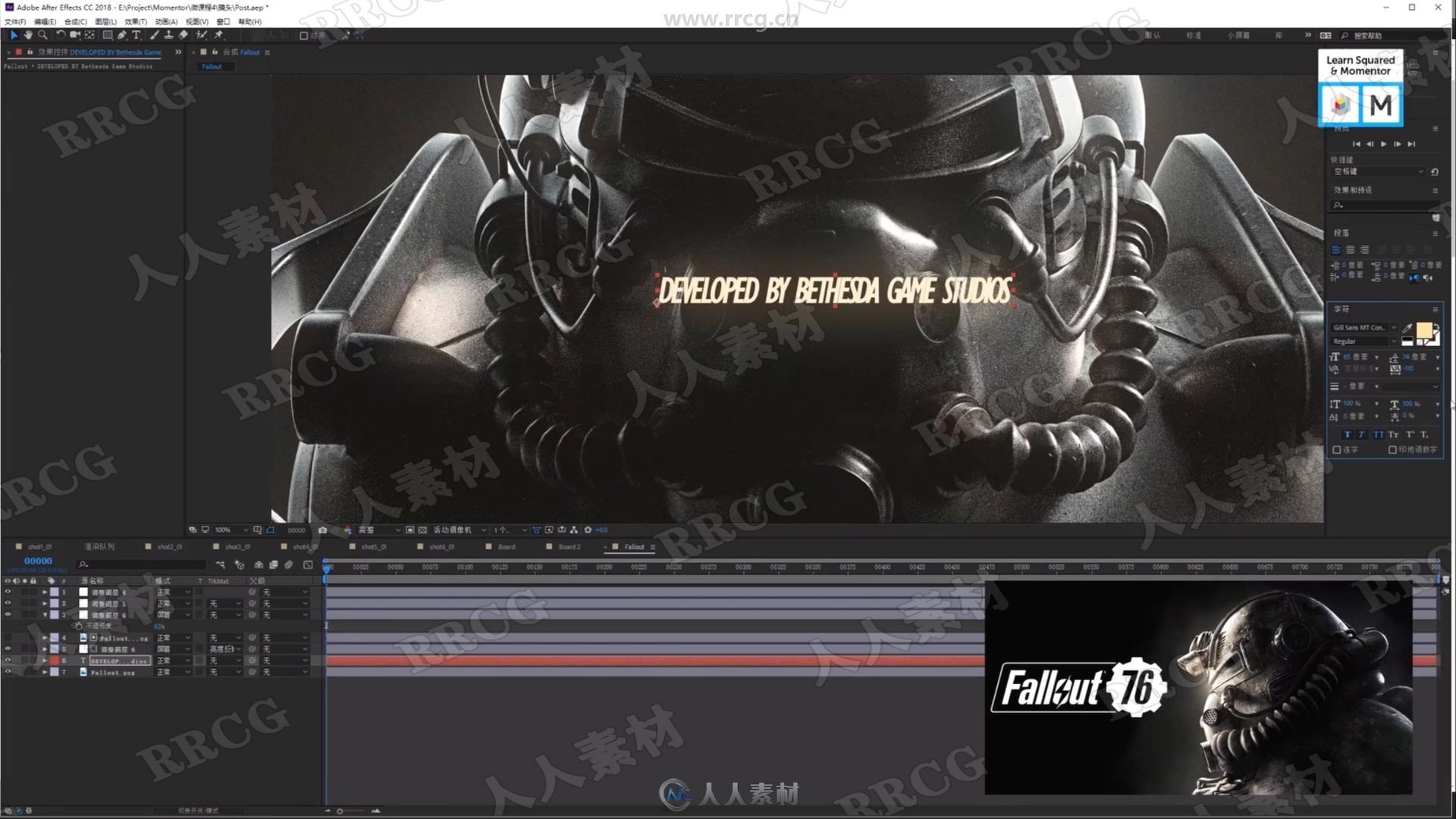This screenshot has height=819, width=1456.
Task: Select the Roto Brush tool
Action: point(202,35)
